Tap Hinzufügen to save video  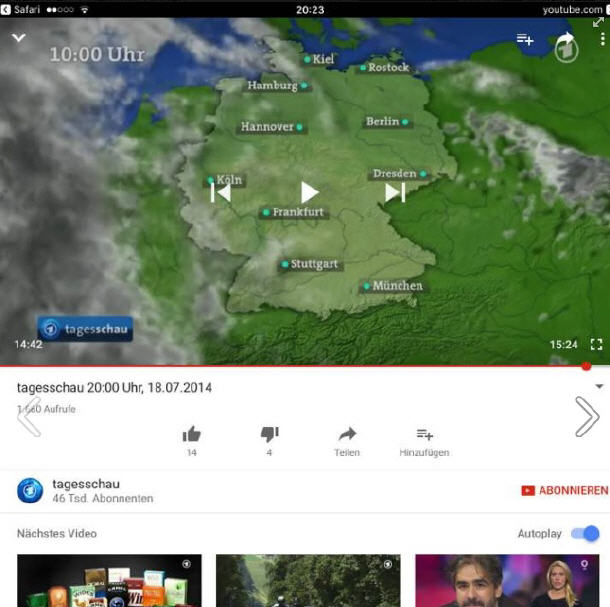424,440
